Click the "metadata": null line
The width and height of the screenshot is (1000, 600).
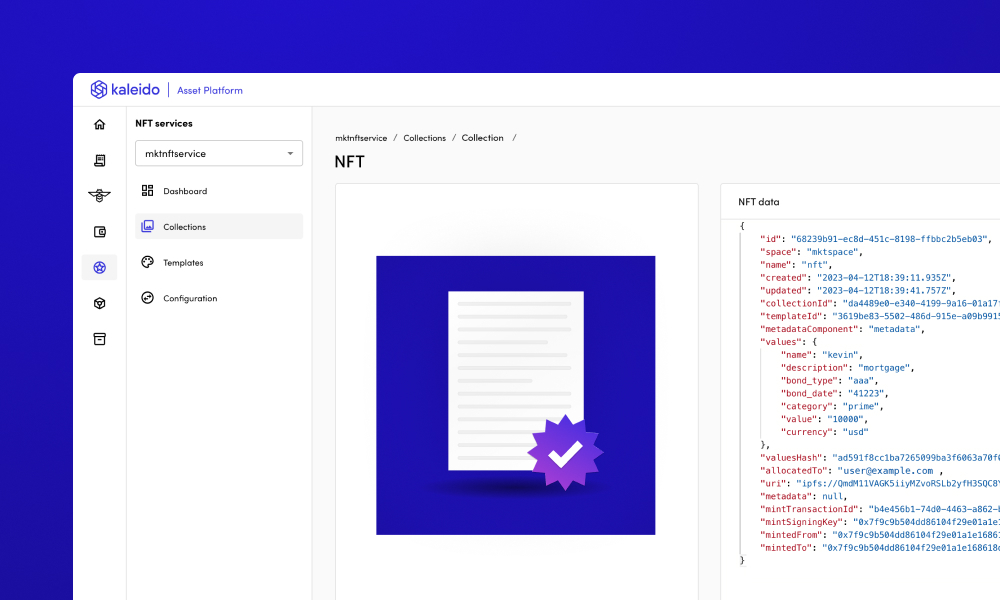(803, 496)
